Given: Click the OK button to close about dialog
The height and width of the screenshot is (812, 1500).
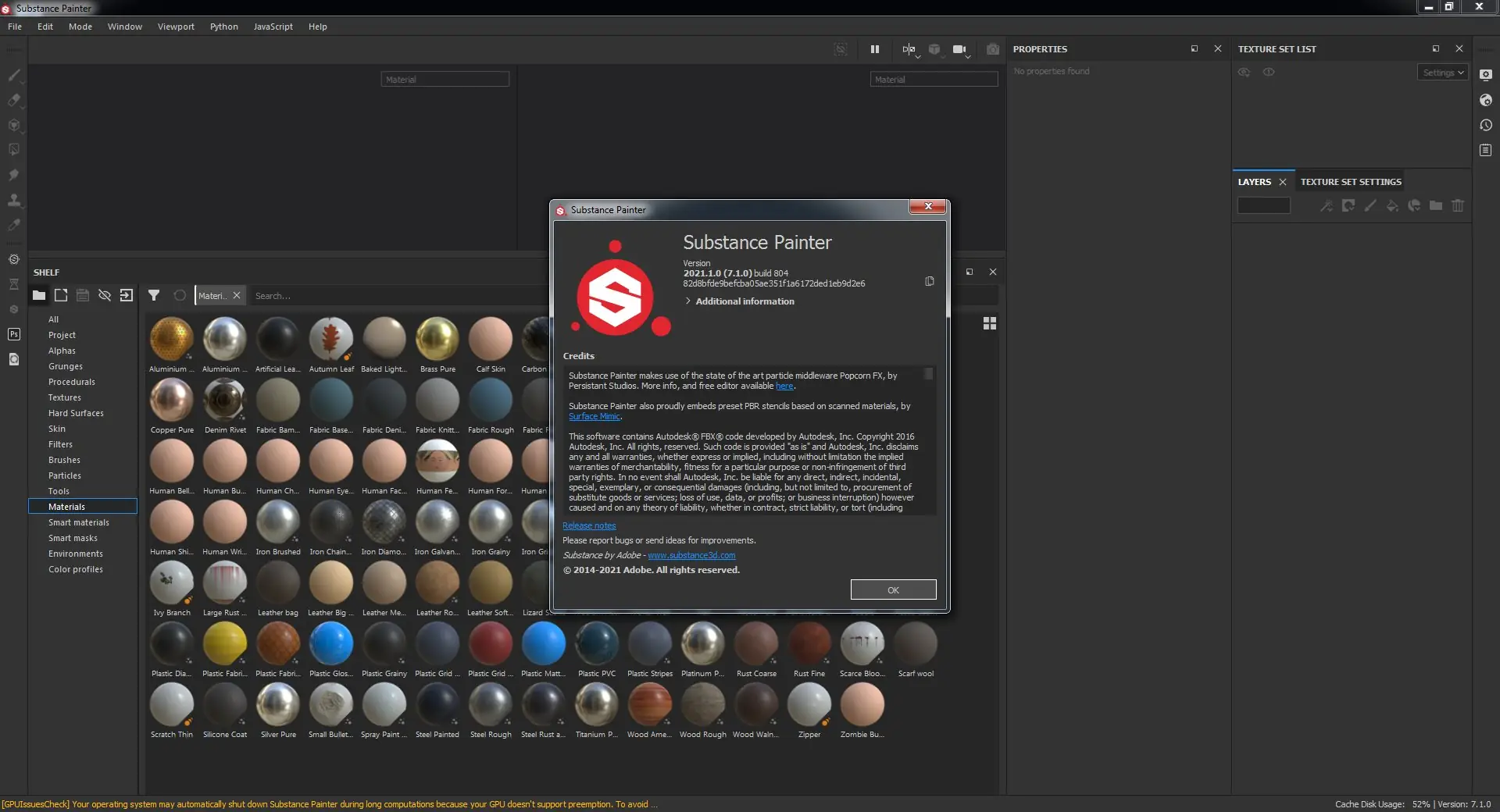Looking at the screenshot, I should 893,589.
